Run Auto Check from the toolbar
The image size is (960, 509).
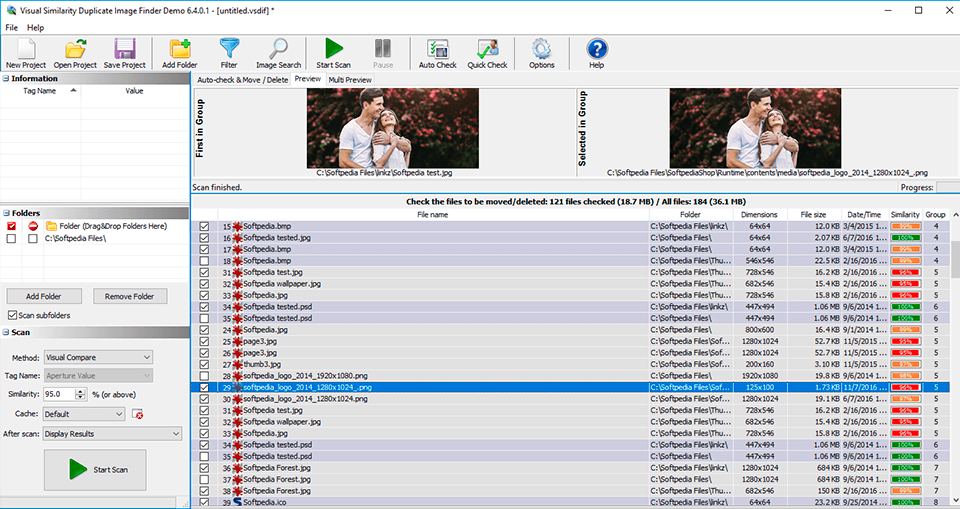437,50
